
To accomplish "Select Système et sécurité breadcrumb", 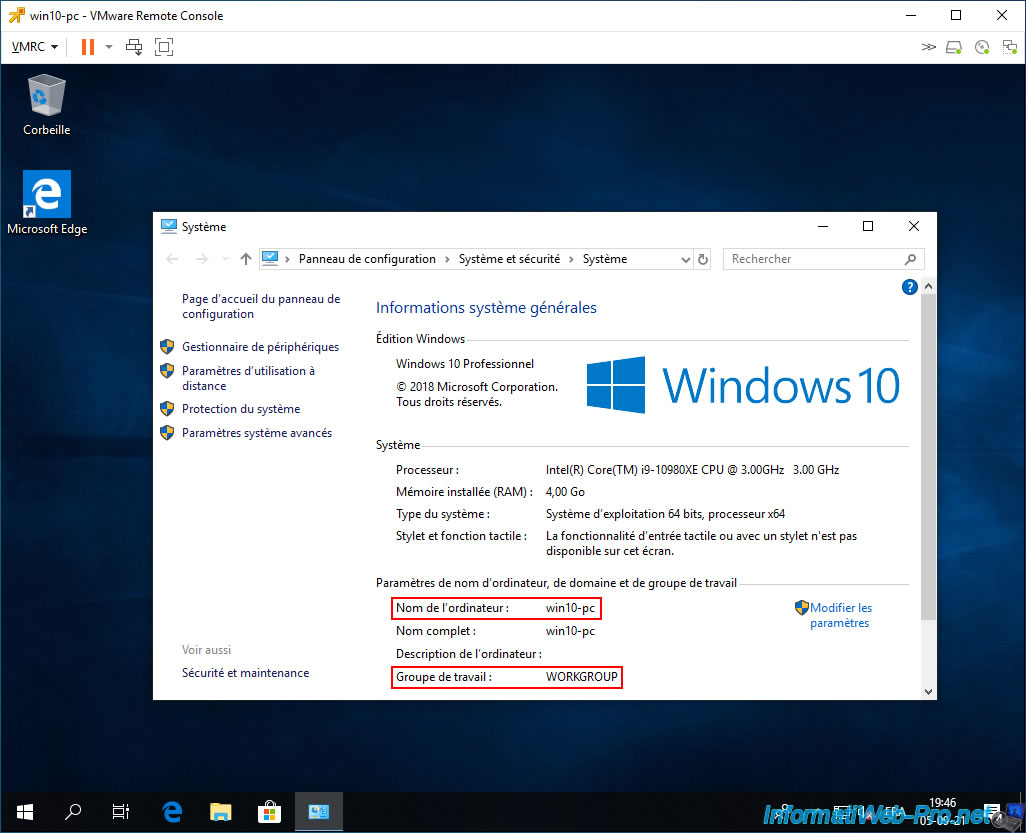I will pos(509,259).
